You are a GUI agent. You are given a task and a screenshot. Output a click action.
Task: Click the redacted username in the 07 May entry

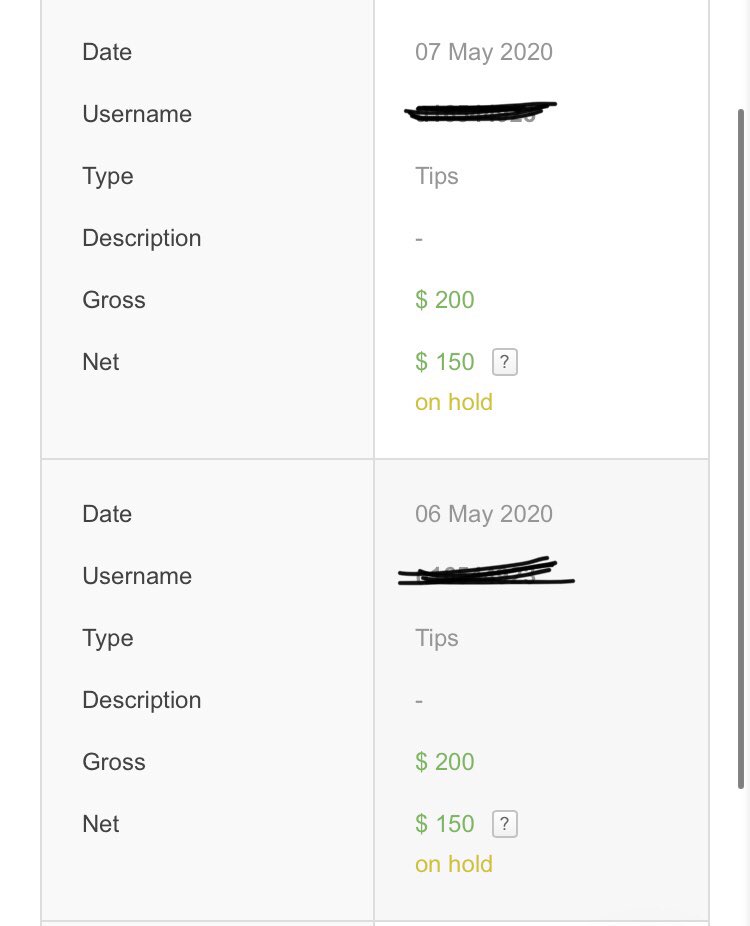(480, 112)
